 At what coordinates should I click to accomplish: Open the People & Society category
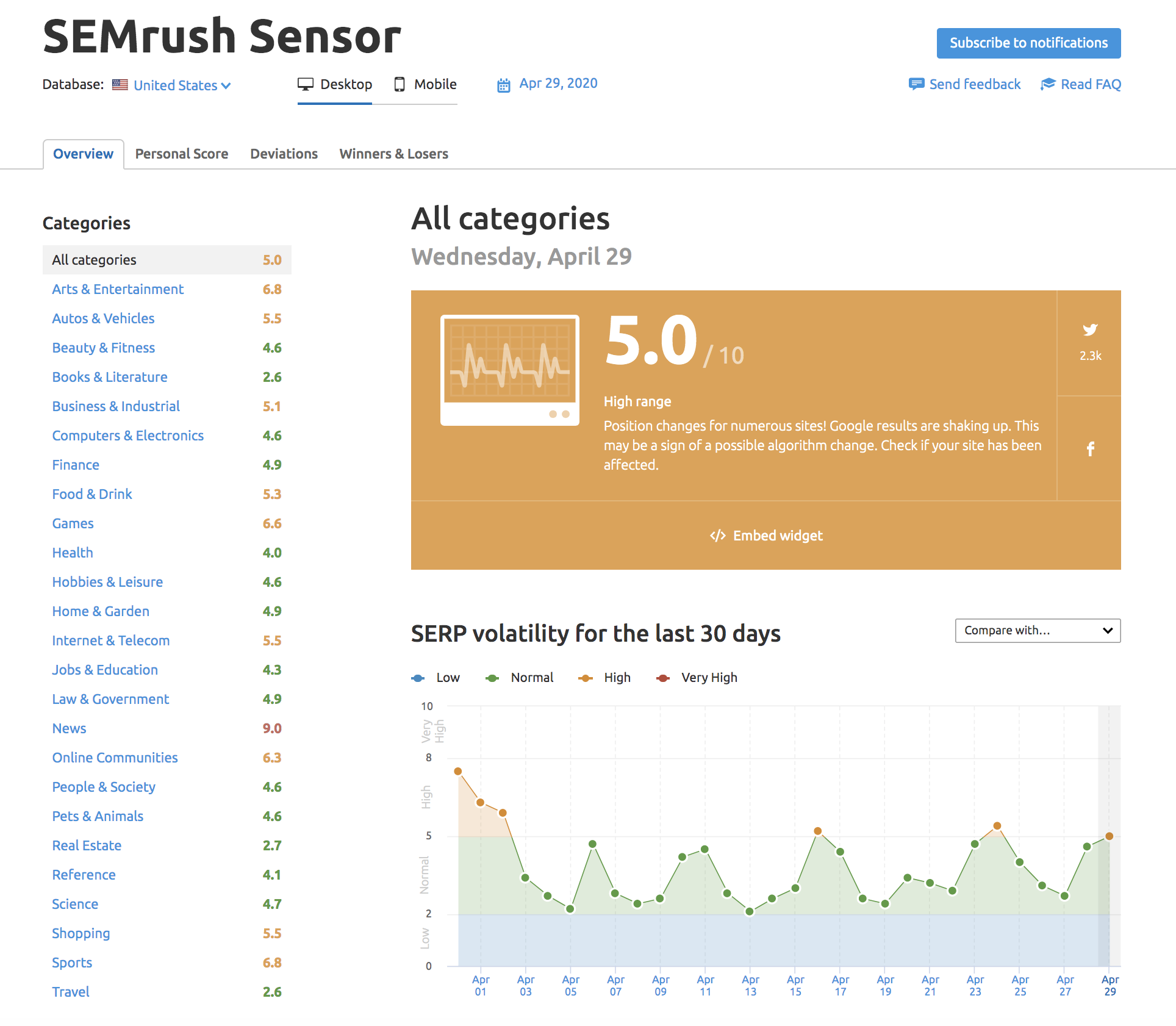104,787
